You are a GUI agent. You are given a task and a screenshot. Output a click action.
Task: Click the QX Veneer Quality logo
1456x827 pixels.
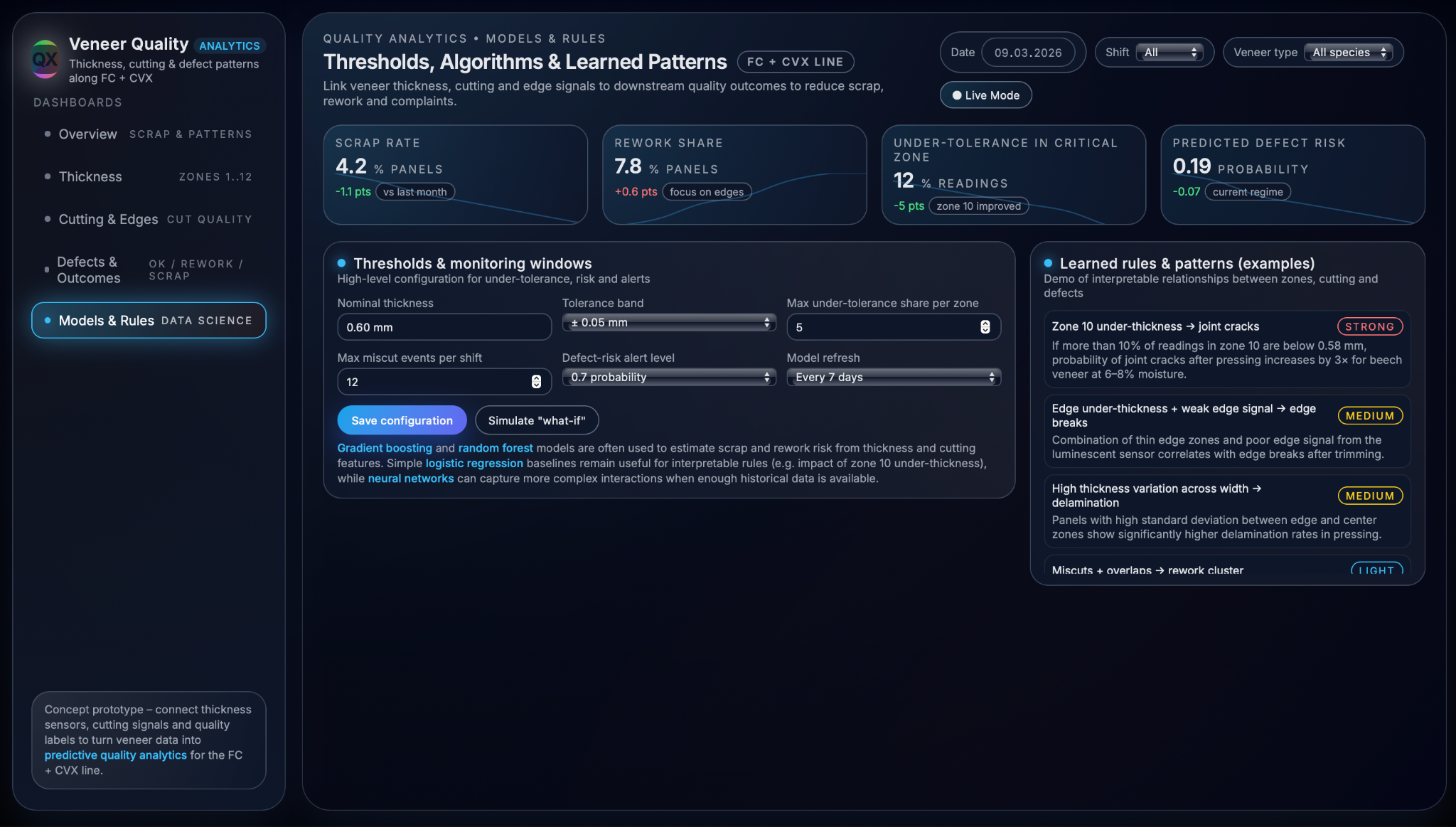coord(45,59)
